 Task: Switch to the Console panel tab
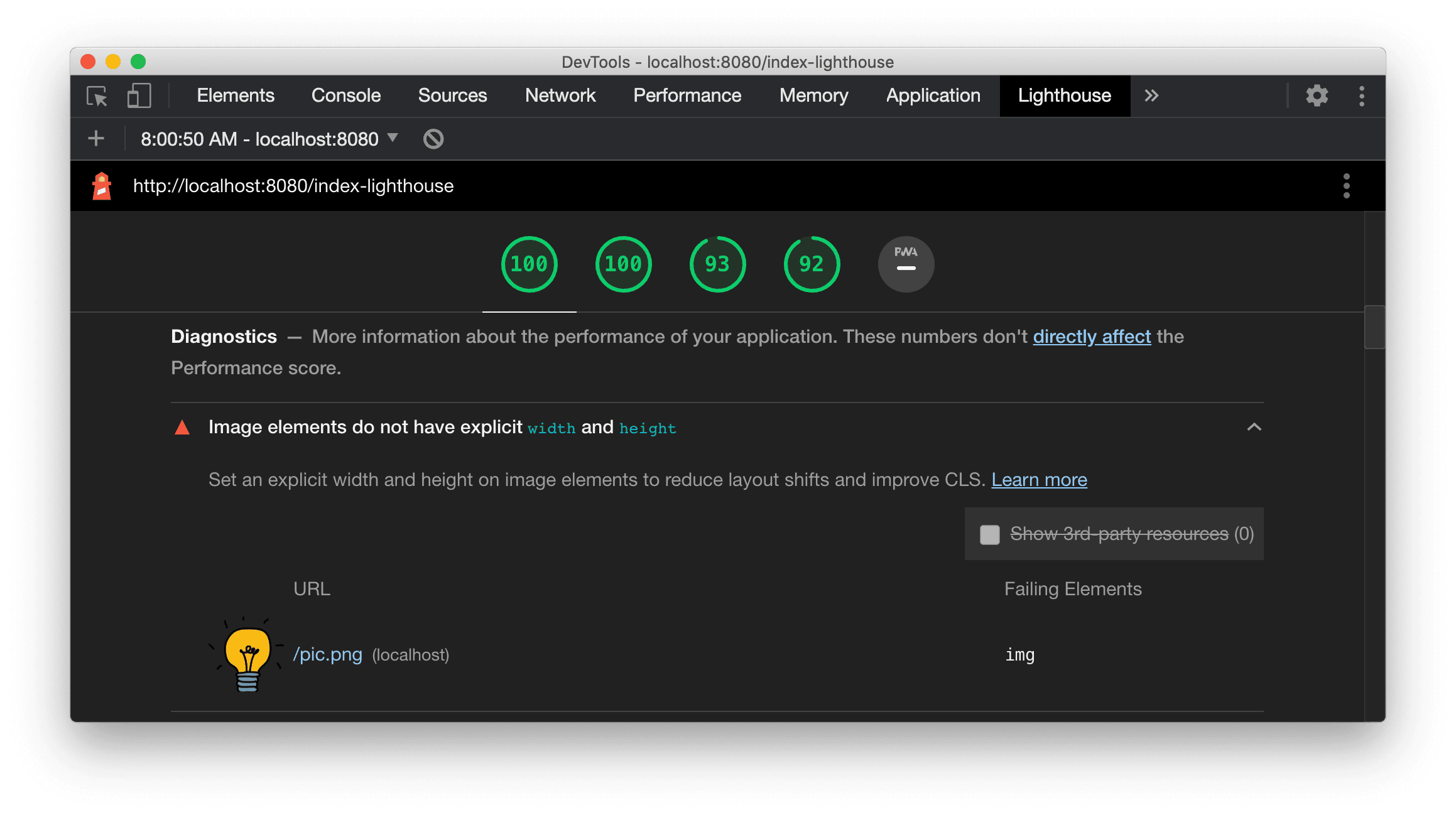coord(346,94)
